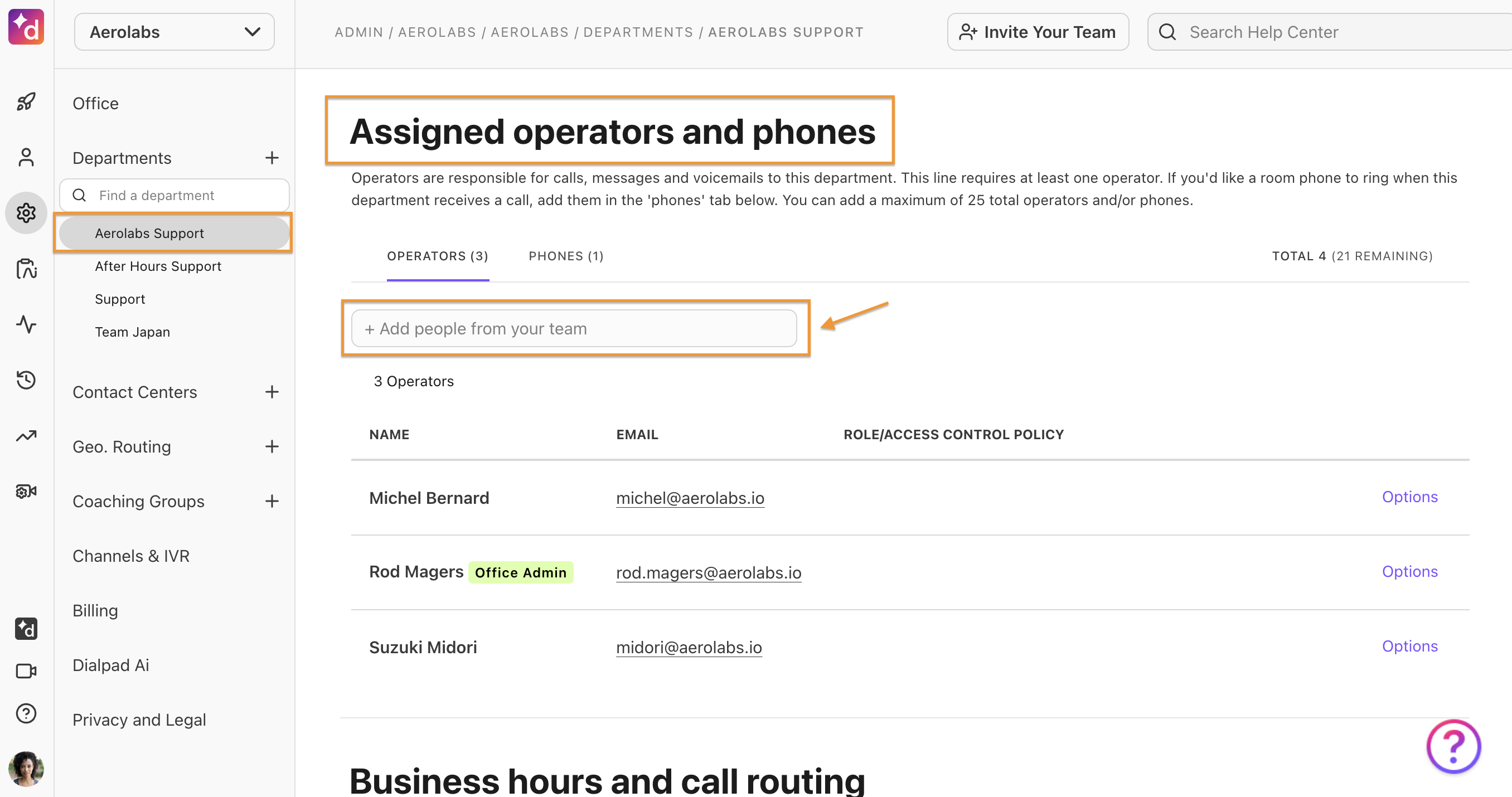Screen dimensions: 1512x797
Task: Click the user avatar photo
Action: 26,768
